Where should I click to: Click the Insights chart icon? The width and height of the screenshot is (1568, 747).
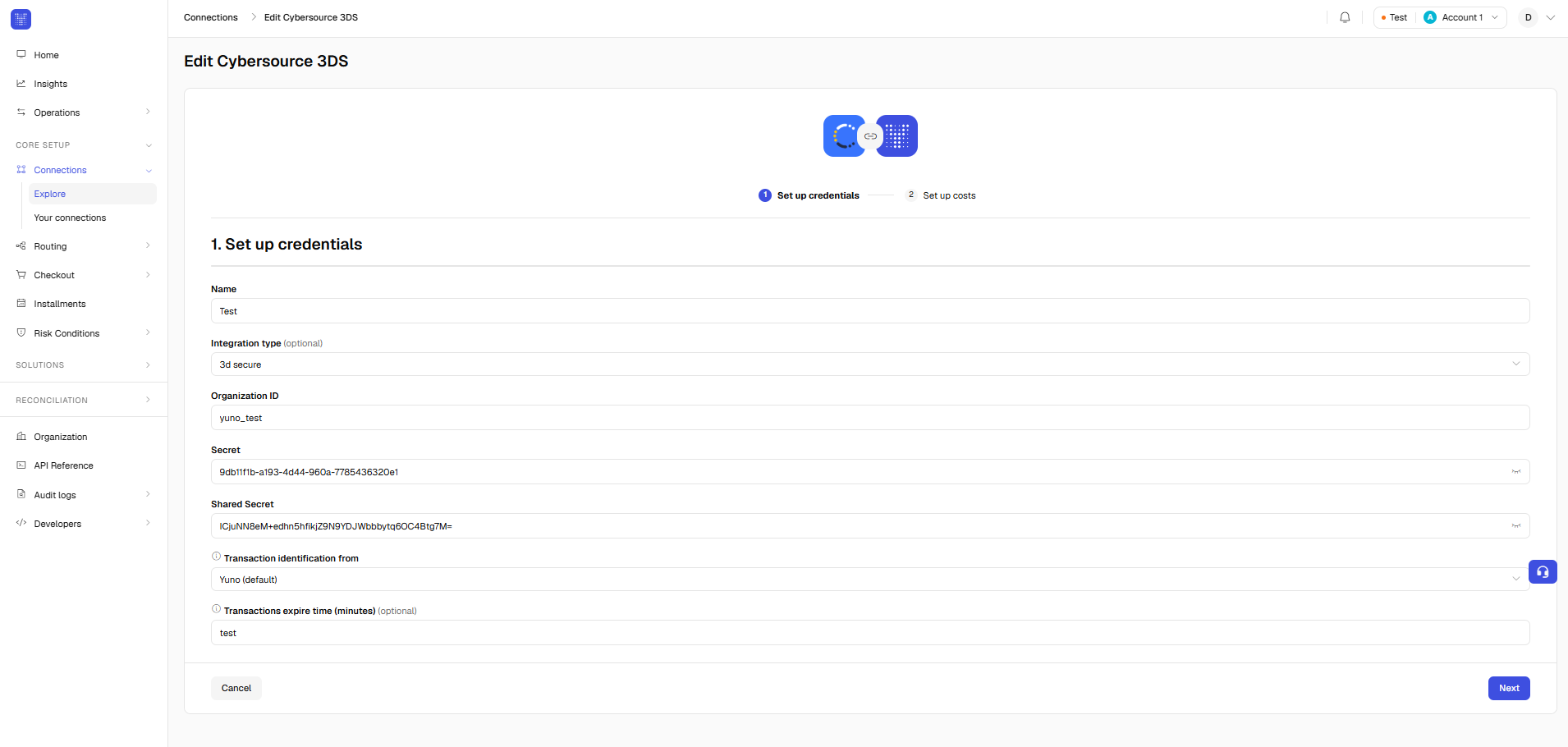[21, 83]
